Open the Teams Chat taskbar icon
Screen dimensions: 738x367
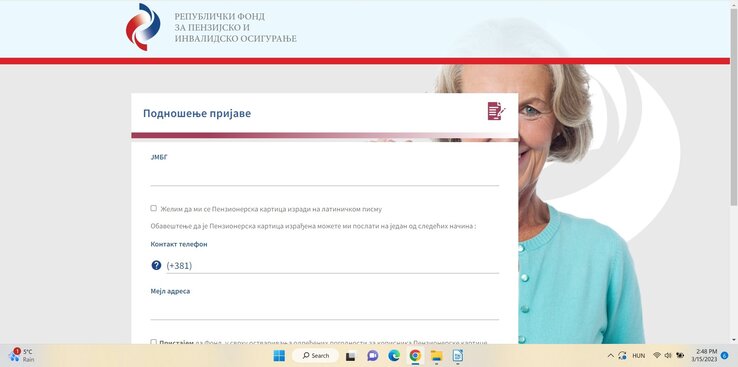(372, 356)
